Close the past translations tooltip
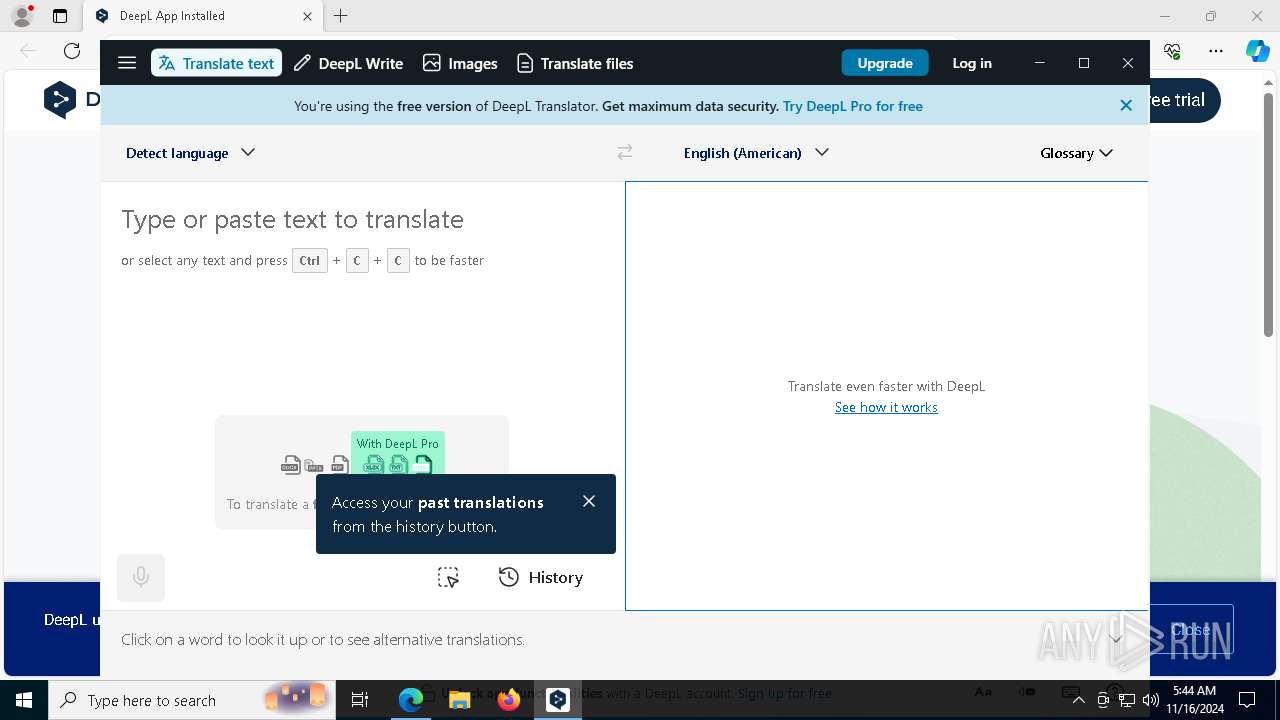 (x=589, y=501)
